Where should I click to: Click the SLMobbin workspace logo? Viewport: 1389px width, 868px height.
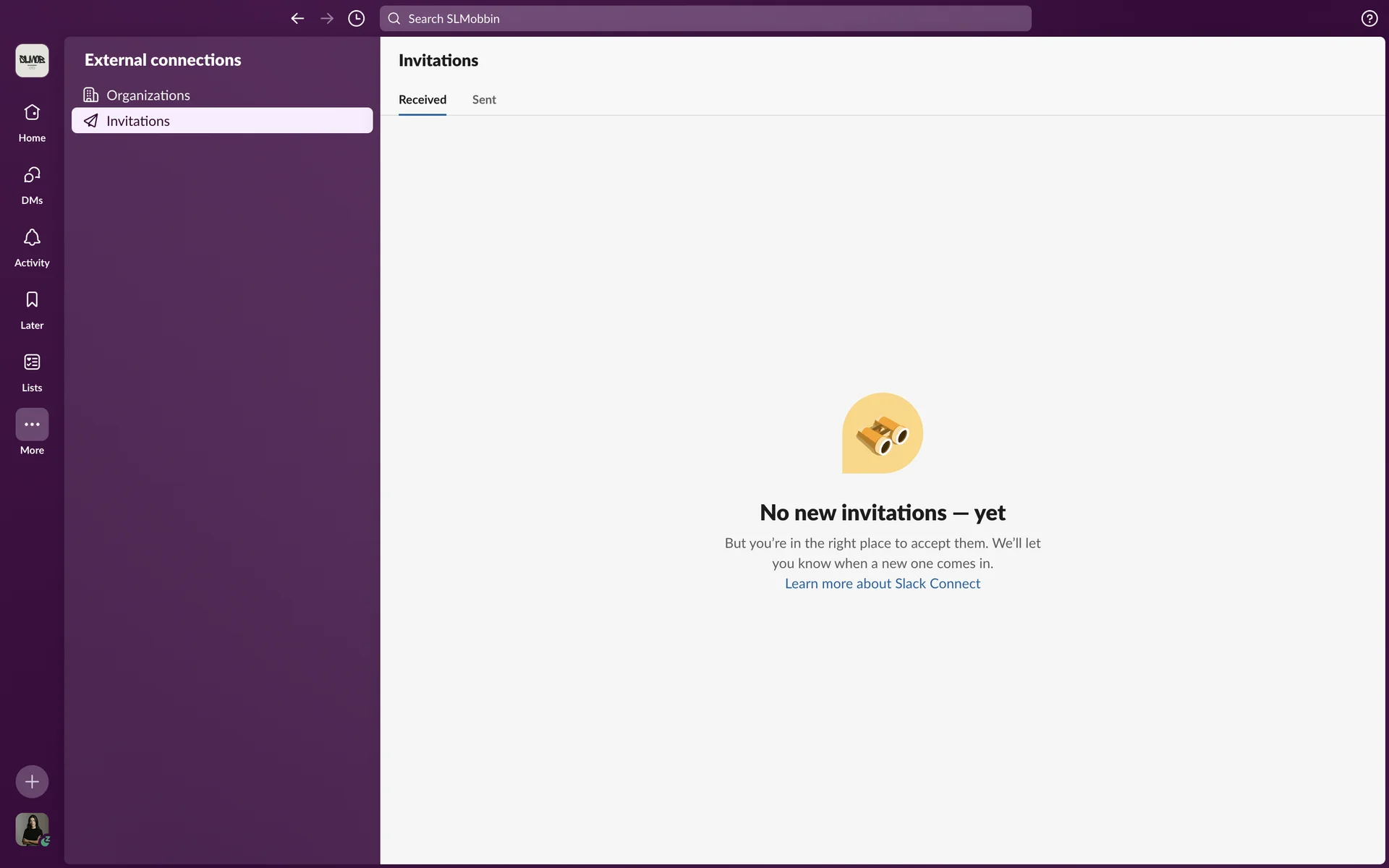coord(32,60)
